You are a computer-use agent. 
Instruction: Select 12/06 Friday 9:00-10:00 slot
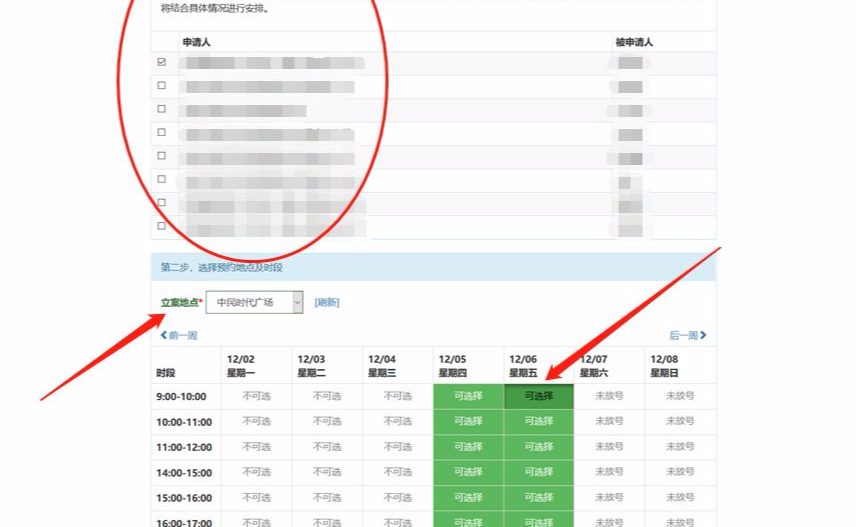538,396
